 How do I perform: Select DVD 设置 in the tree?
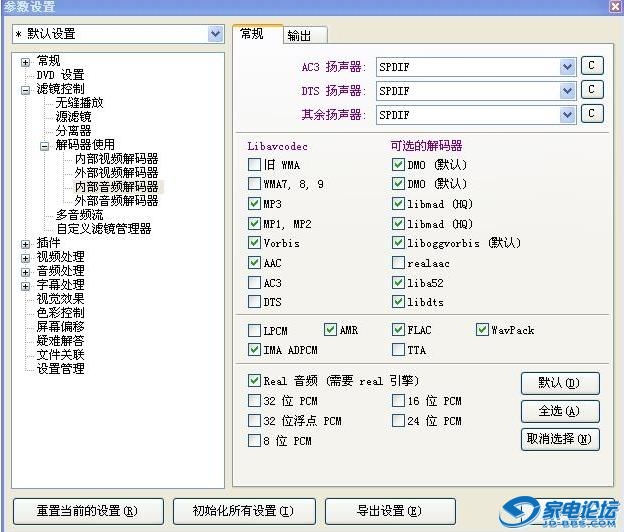click(60, 75)
